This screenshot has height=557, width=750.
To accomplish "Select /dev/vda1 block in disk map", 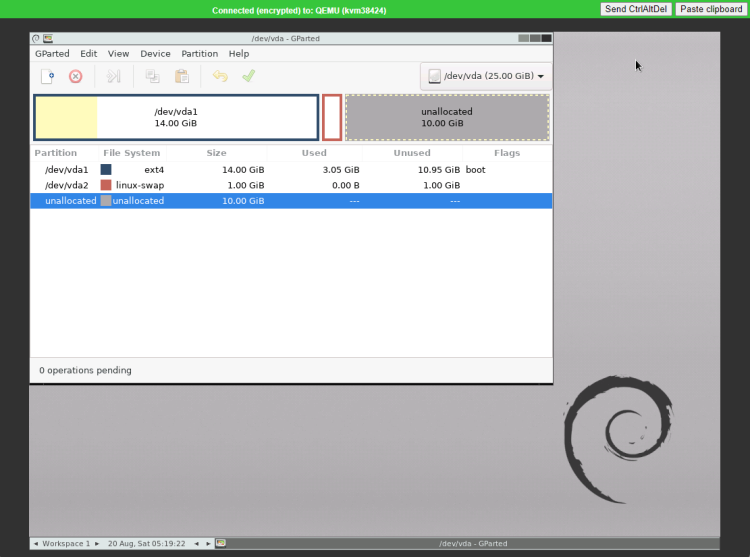I will 176,118.
